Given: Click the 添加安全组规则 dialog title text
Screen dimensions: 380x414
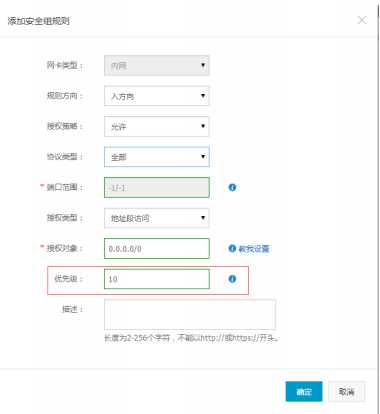Looking at the screenshot, I should tap(39, 21).
